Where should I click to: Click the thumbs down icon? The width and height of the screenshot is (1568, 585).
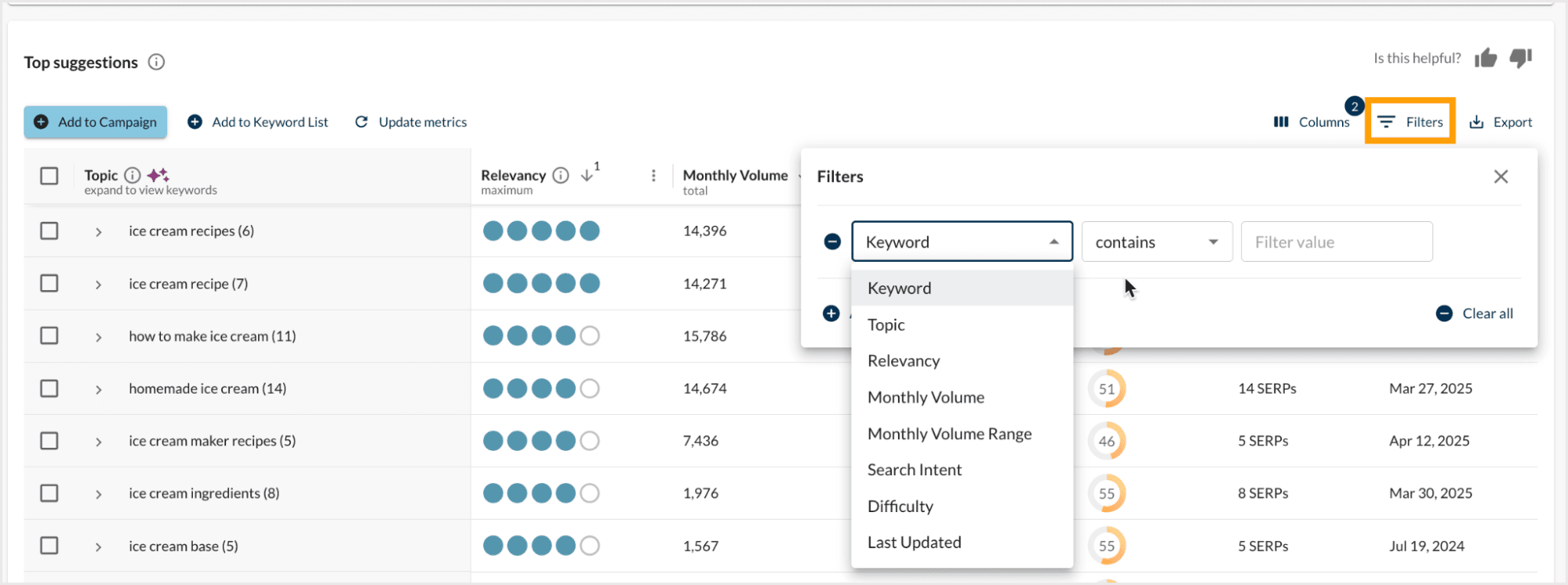click(1520, 58)
